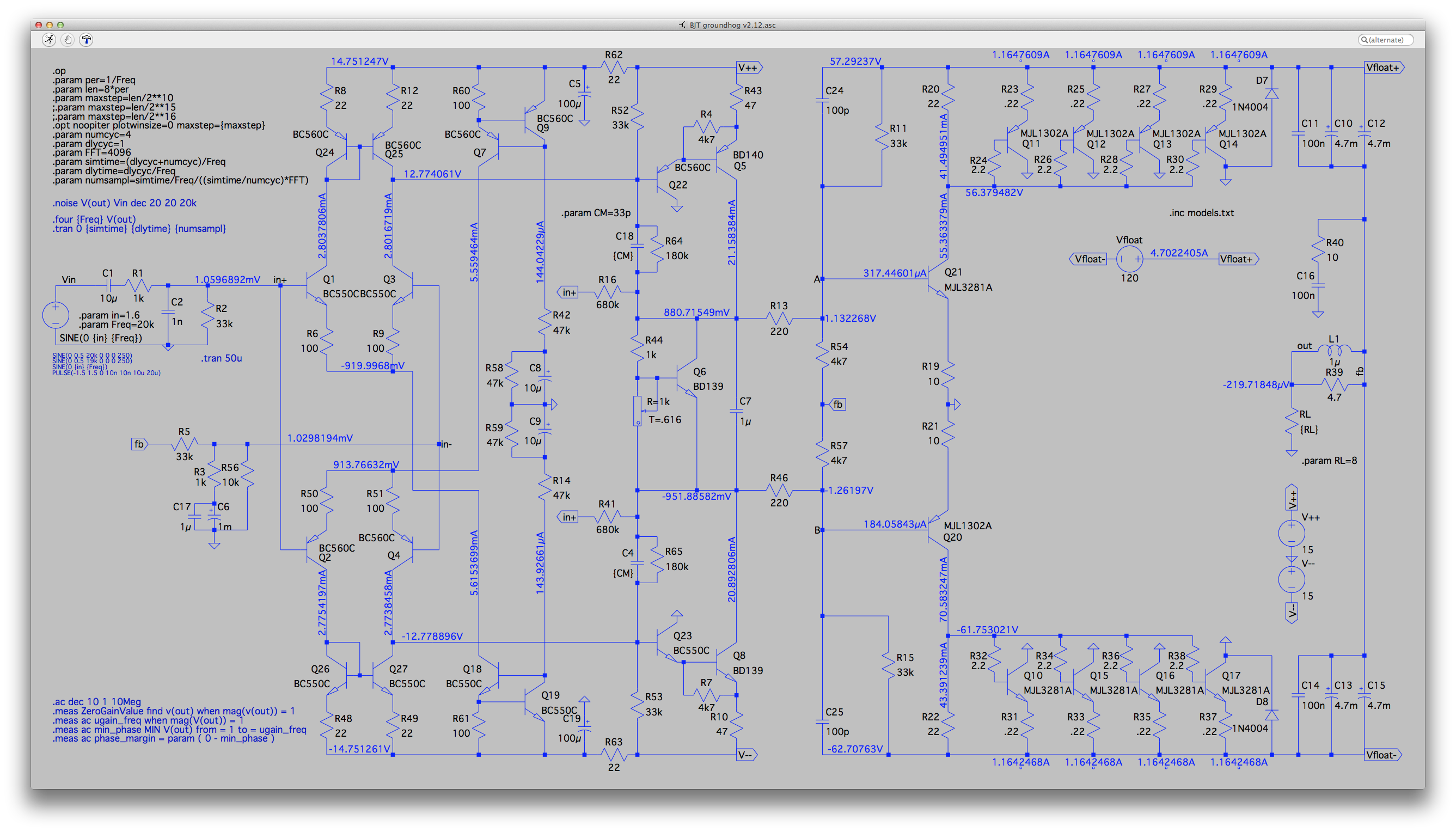Select the lower 15V V-- supply source symbol

pos(1292,579)
